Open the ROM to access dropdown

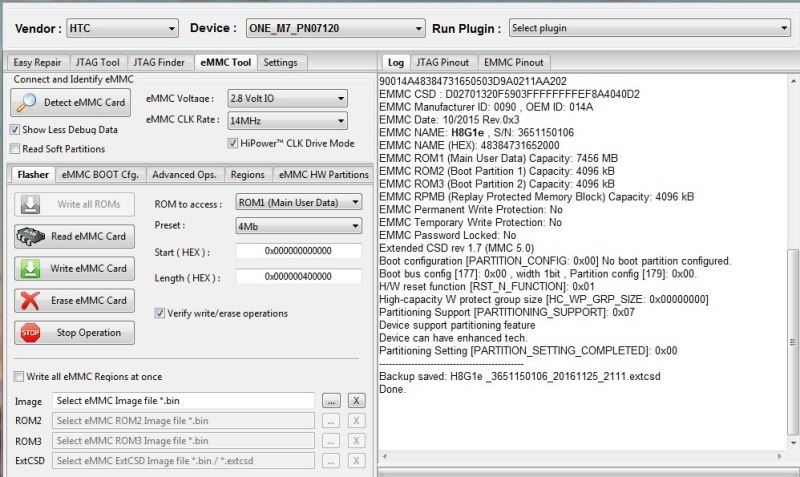point(299,203)
